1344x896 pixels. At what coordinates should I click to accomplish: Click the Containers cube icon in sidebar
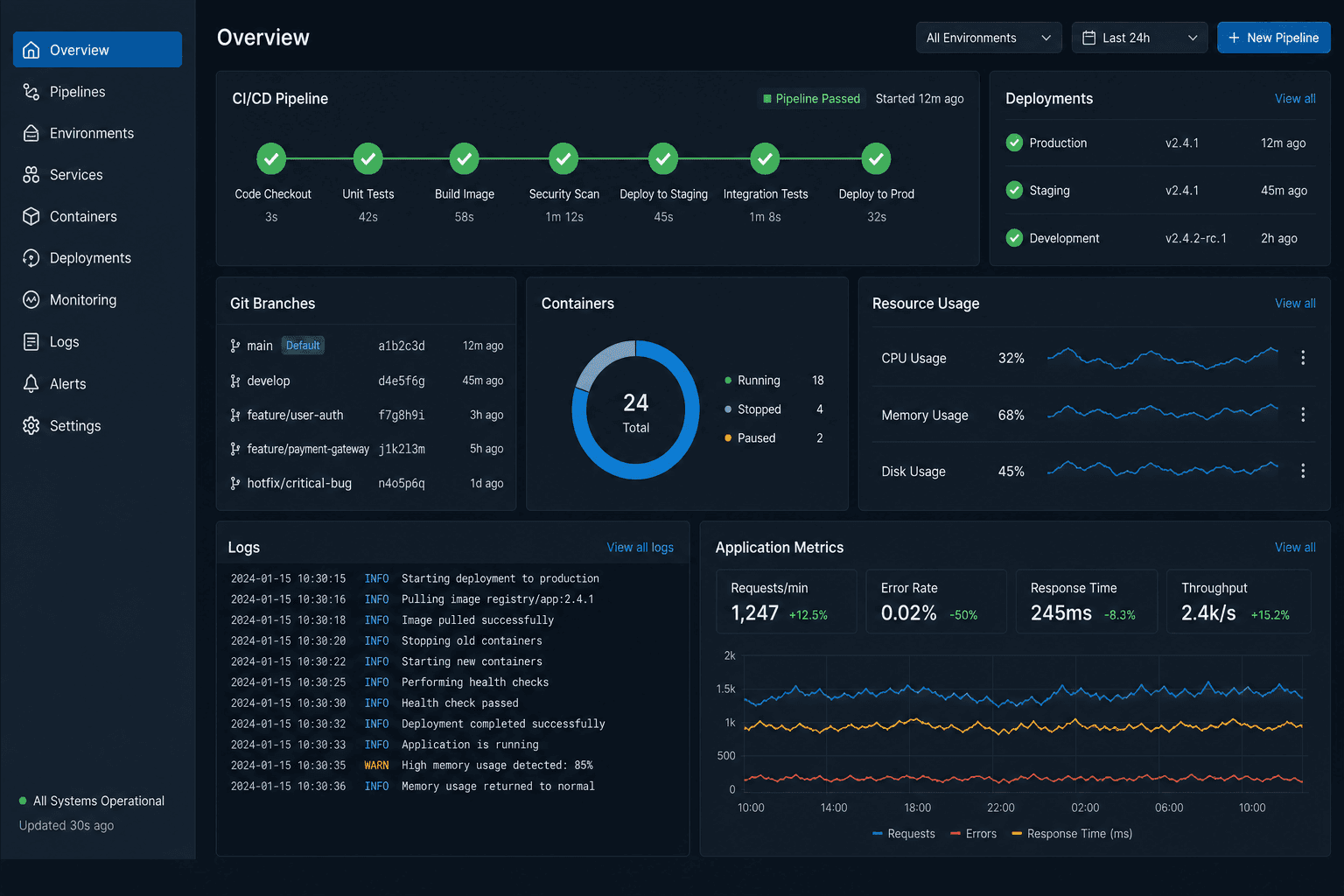(31, 216)
